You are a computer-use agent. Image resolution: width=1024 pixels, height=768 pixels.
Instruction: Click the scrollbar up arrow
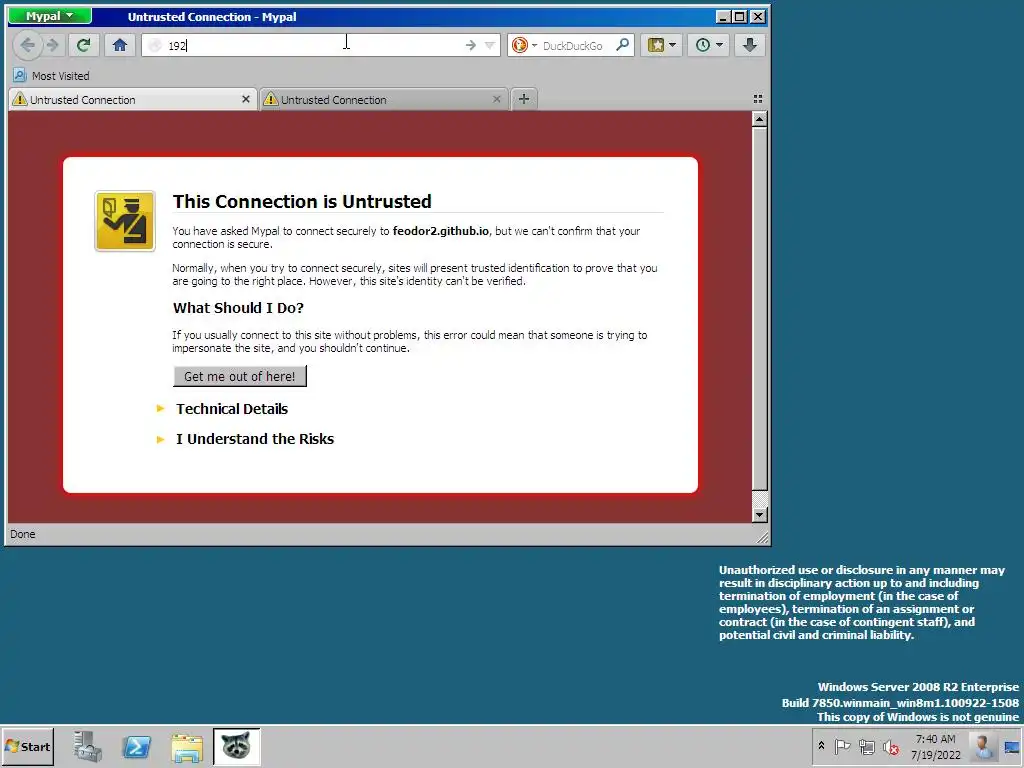pos(759,120)
